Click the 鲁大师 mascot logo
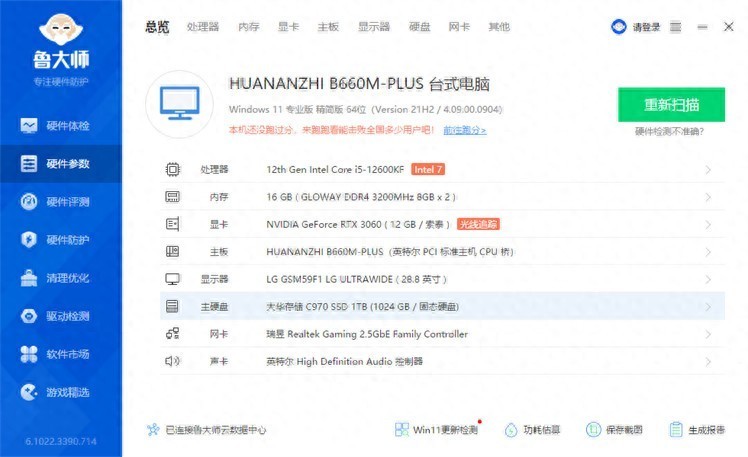This screenshot has height=457, width=748. 61,30
